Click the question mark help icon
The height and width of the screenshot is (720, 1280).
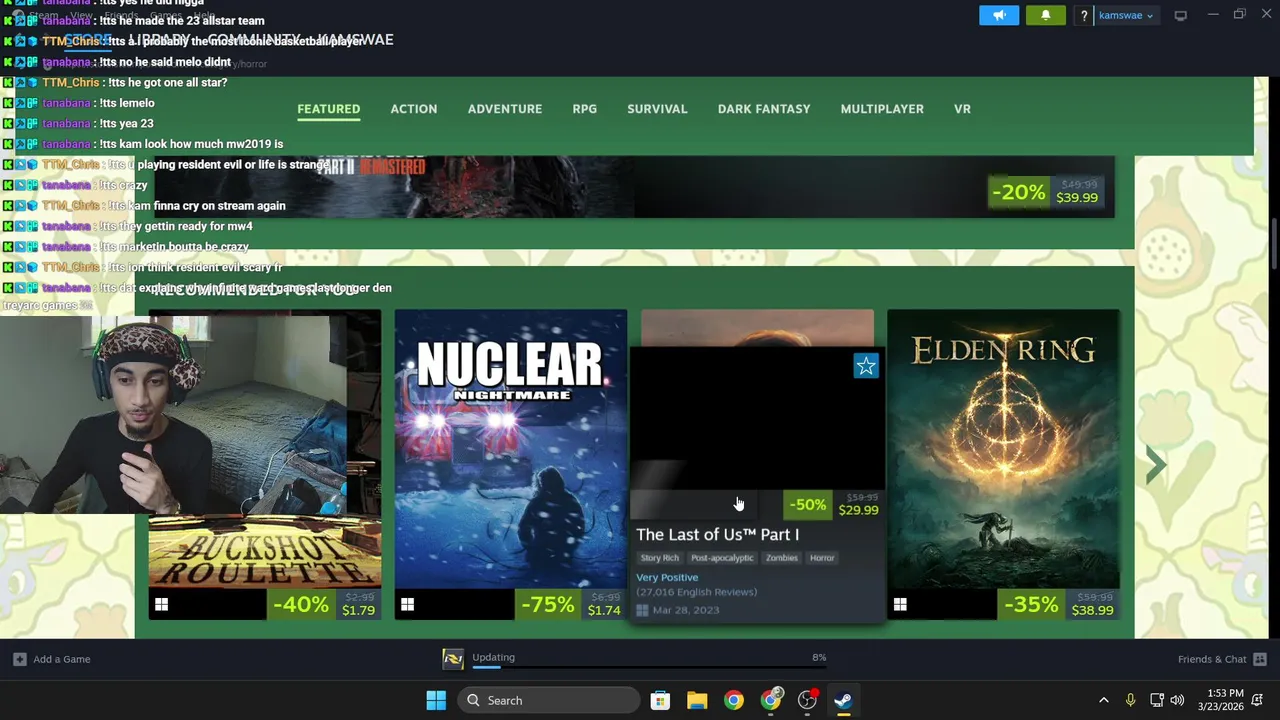point(1083,15)
